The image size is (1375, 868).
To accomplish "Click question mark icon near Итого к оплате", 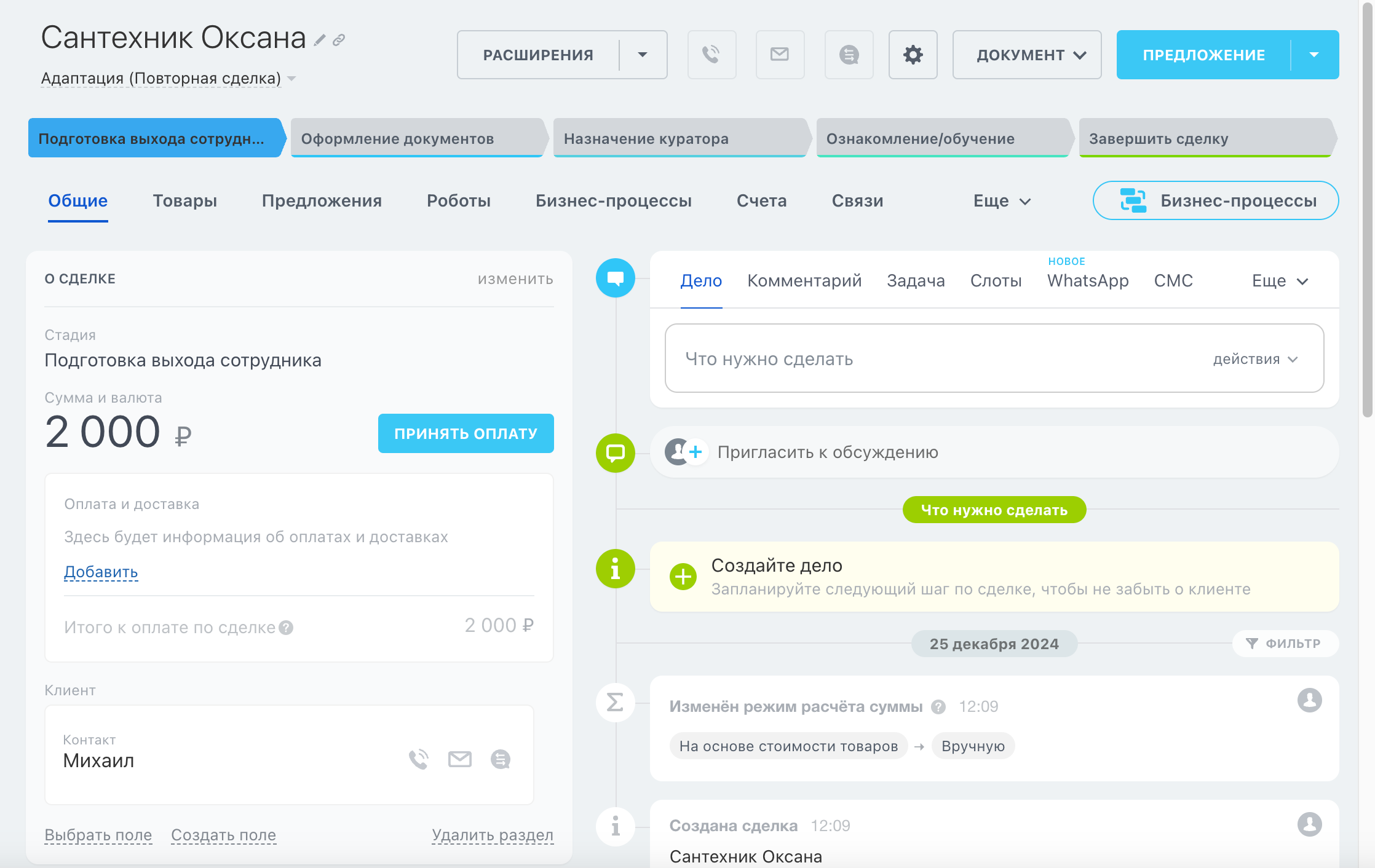I will (286, 628).
